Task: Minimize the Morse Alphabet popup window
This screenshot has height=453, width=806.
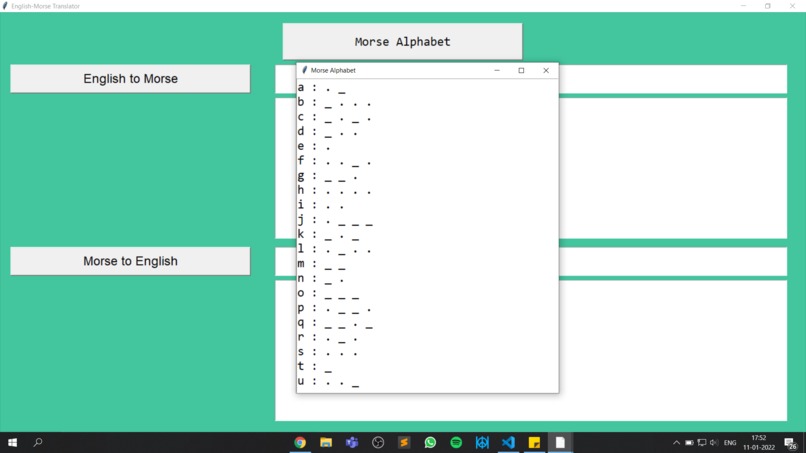Action: click(x=497, y=70)
